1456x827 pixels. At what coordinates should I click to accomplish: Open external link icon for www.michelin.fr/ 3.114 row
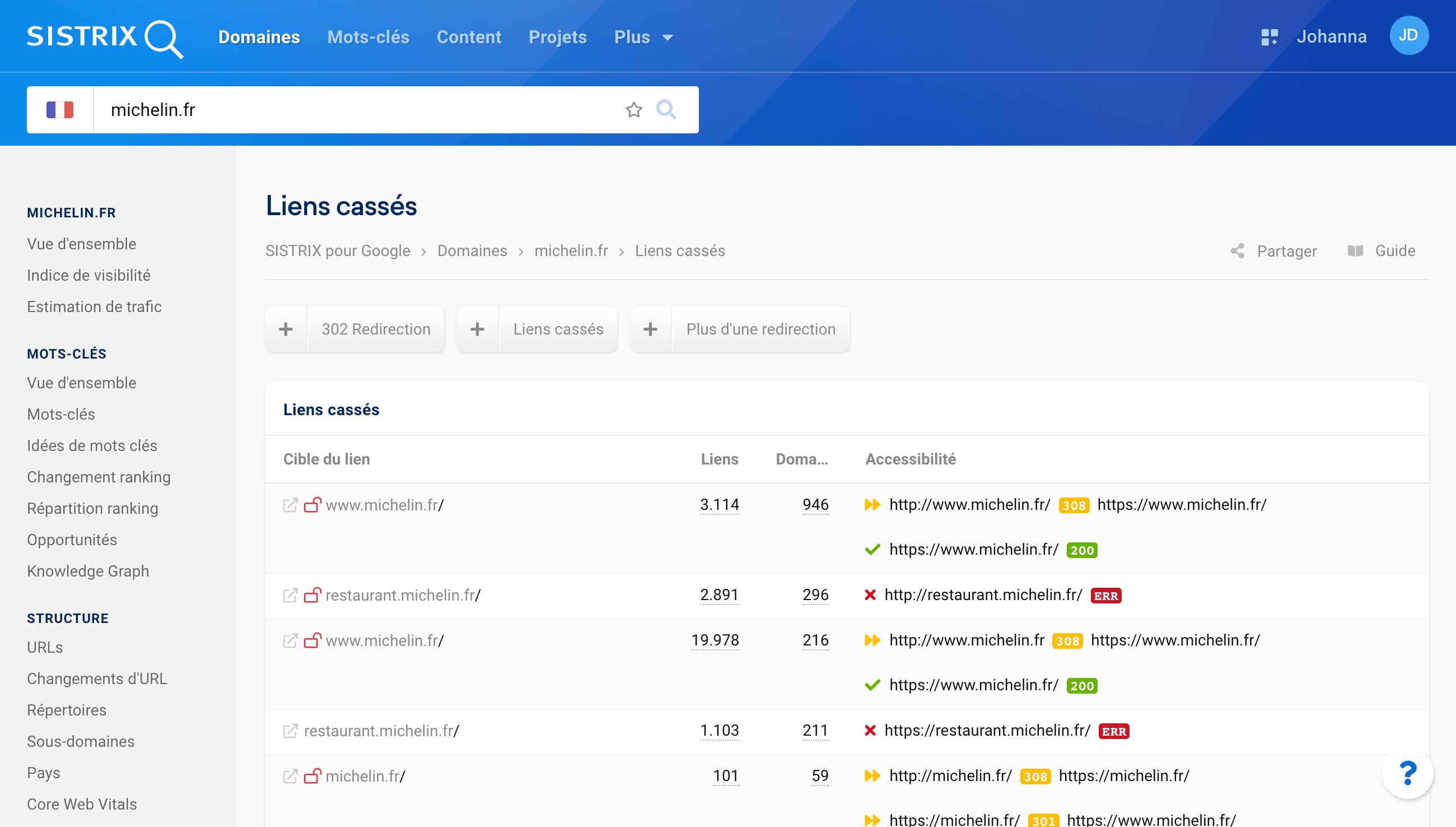[x=290, y=505]
